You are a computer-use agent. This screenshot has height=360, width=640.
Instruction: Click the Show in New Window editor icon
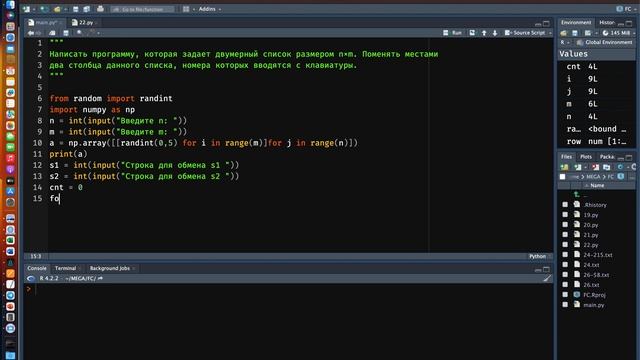(52, 33)
